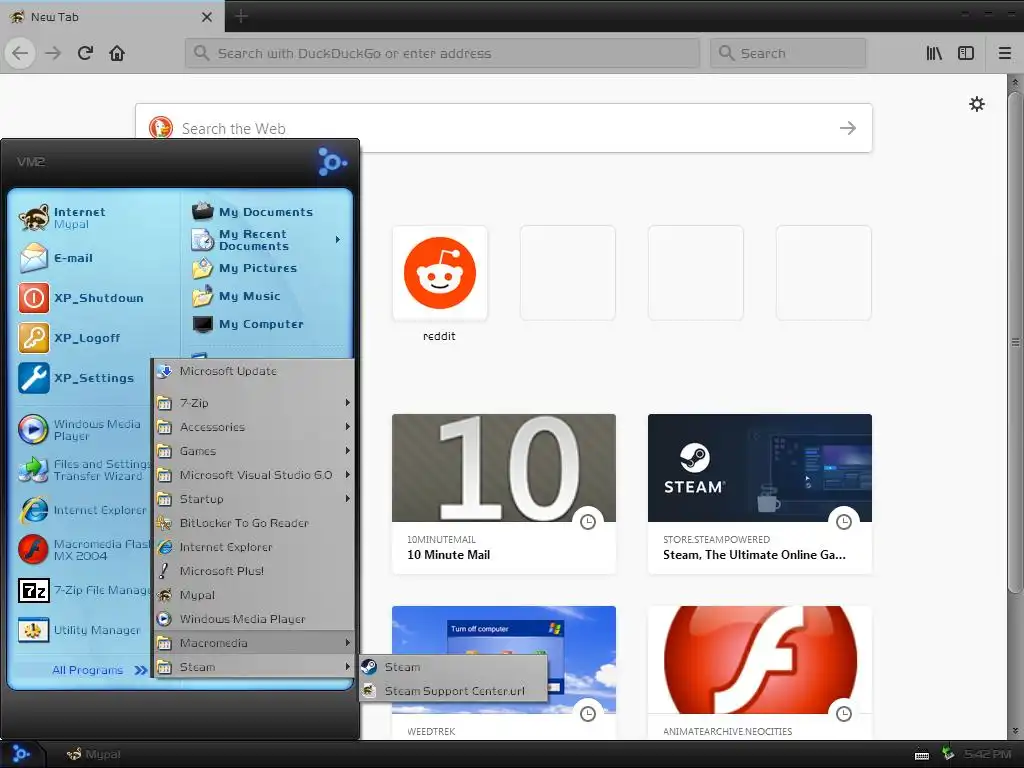Expand My Recent Documents submenu

266,240
